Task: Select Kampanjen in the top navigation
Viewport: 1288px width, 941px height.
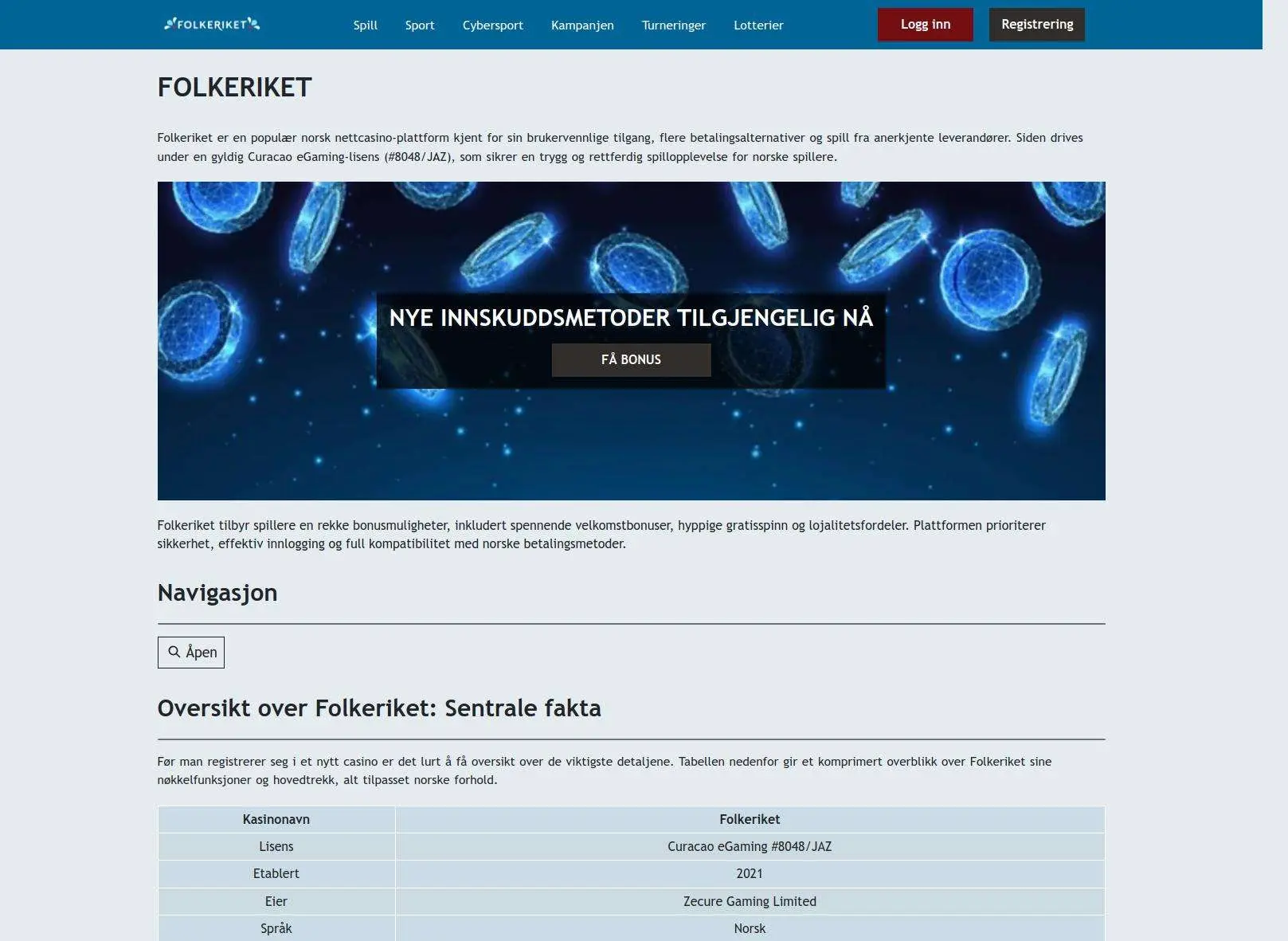Action: point(582,25)
